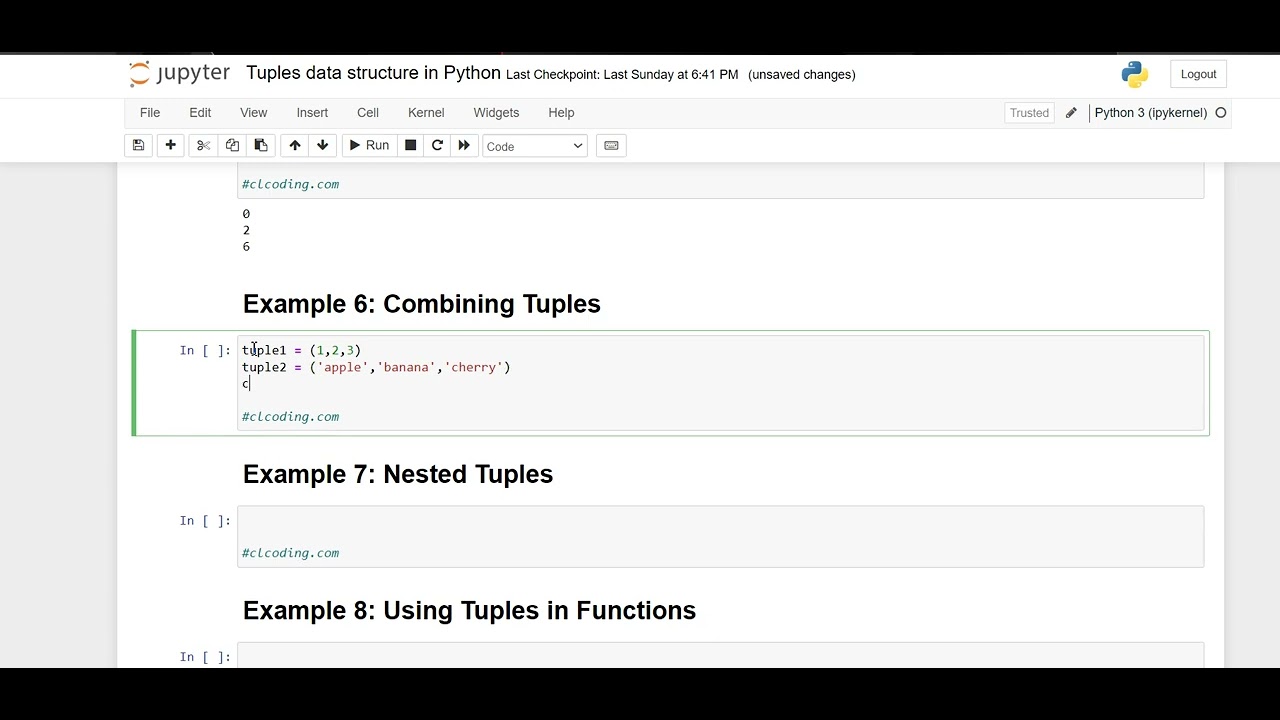Viewport: 1280px width, 720px height.
Task: Click the Run button
Action: click(x=368, y=146)
